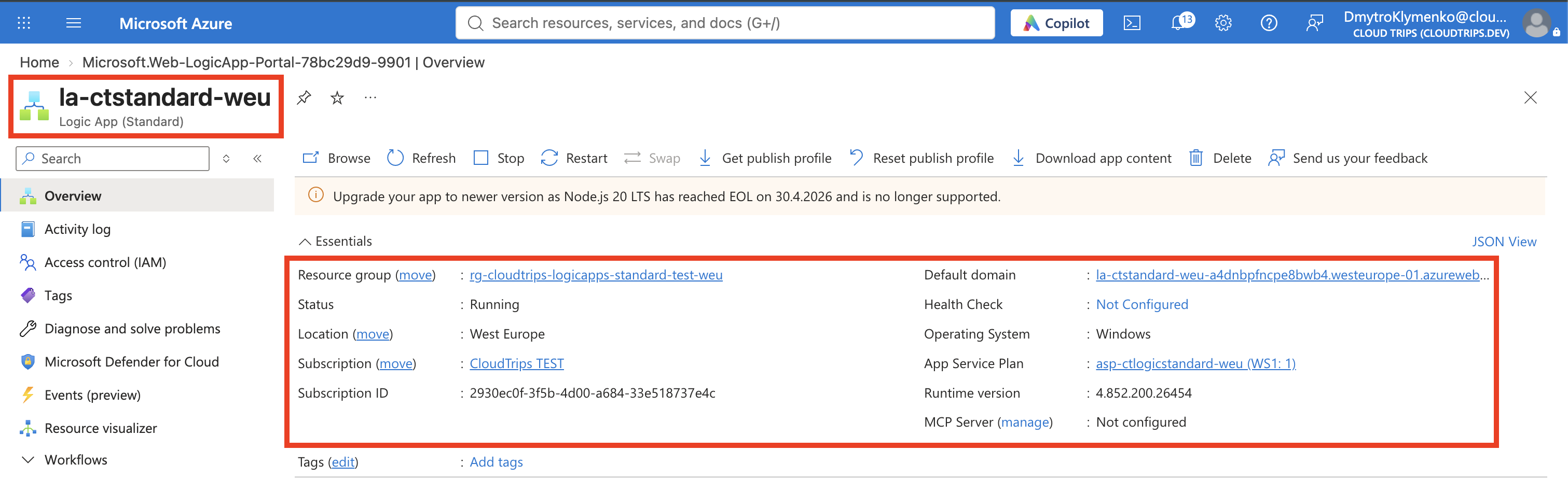Image resolution: width=1568 pixels, height=478 pixels.
Task: Close the Logic App blade
Action: point(1530,97)
